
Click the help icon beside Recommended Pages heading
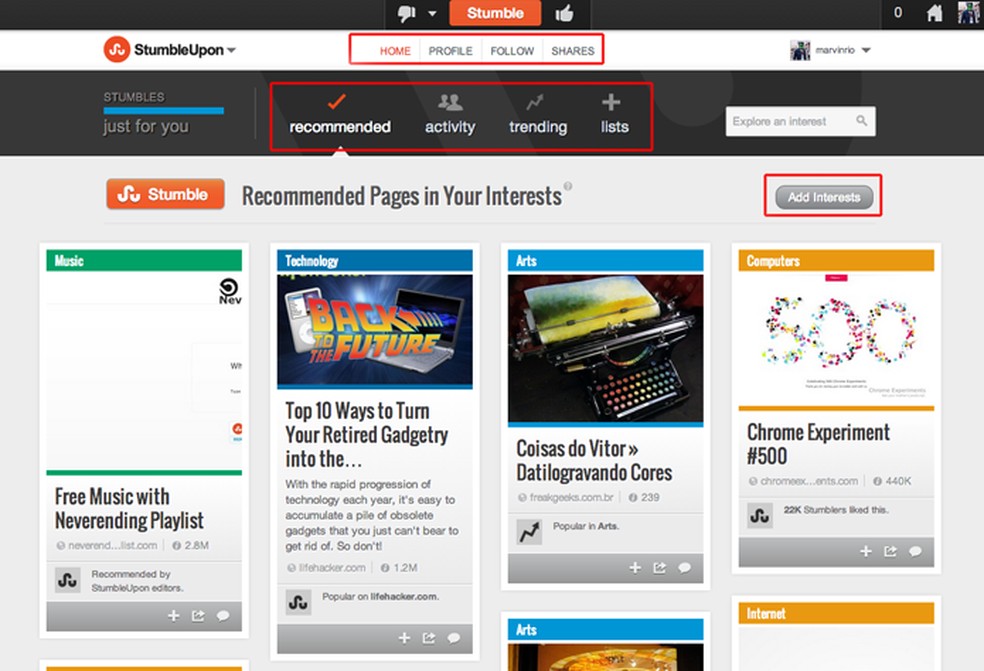click(567, 186)
